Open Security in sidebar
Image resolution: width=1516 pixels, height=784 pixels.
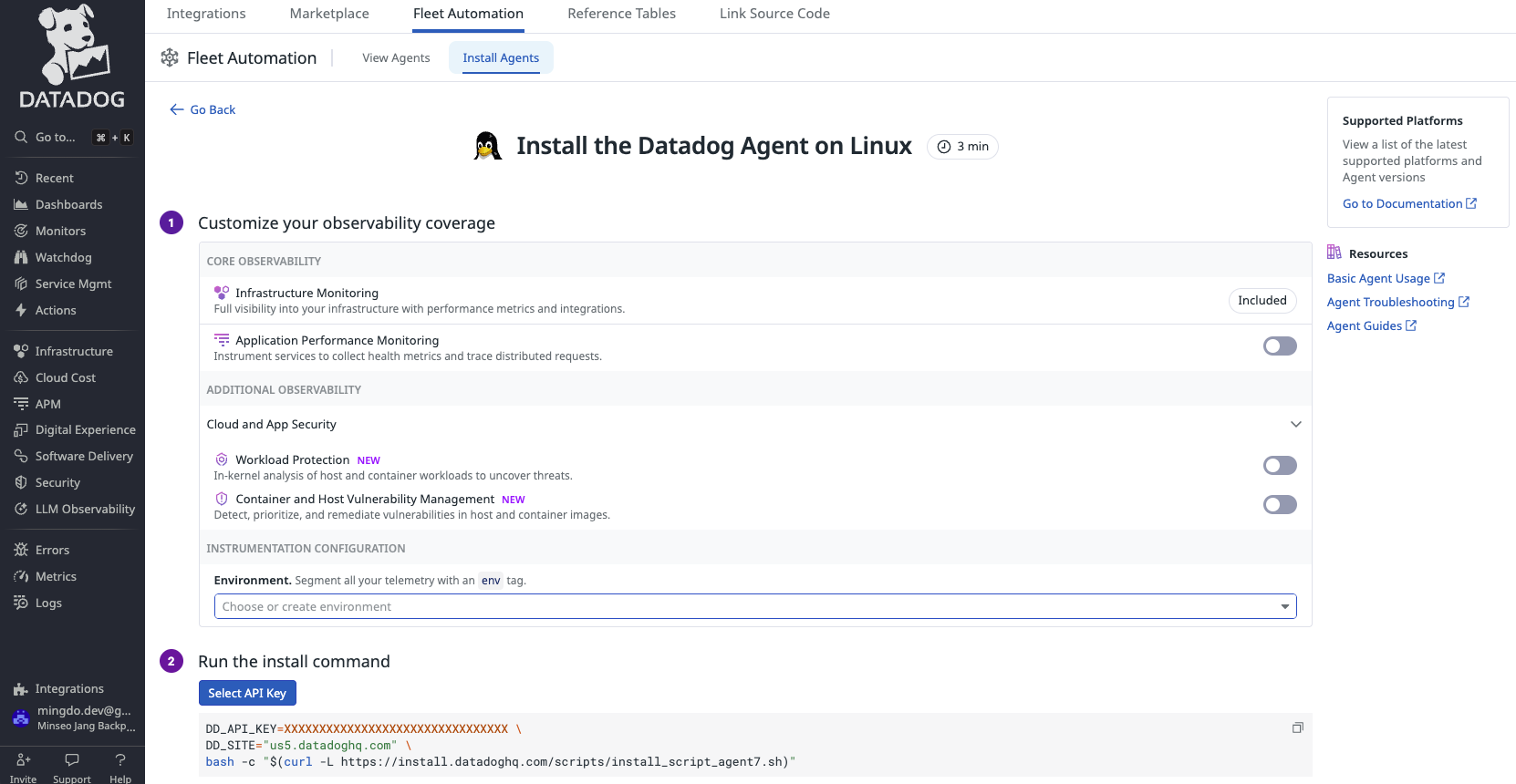57,482
